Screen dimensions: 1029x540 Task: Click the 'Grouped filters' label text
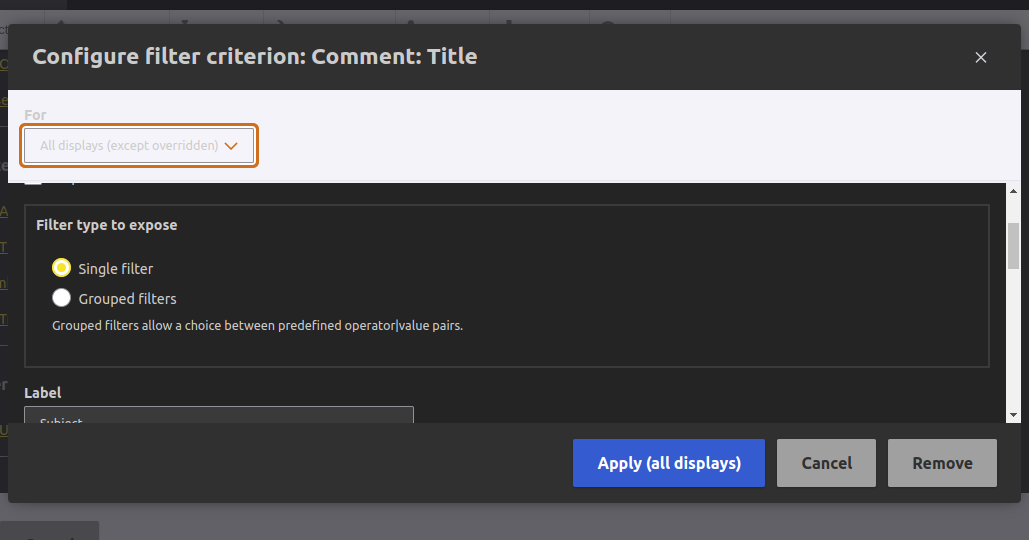[127, 299]
